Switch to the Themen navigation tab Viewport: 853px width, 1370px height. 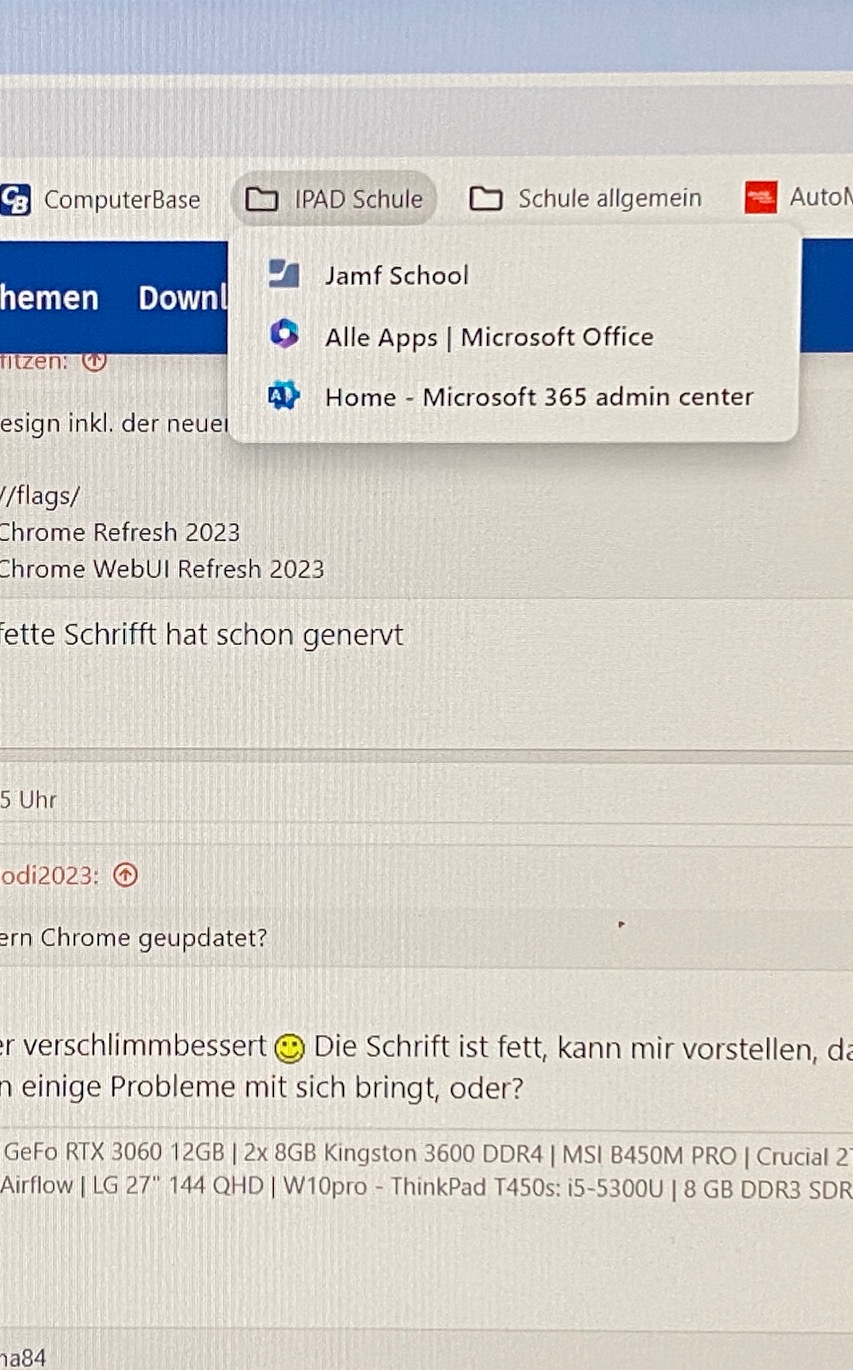click(49, 298)
